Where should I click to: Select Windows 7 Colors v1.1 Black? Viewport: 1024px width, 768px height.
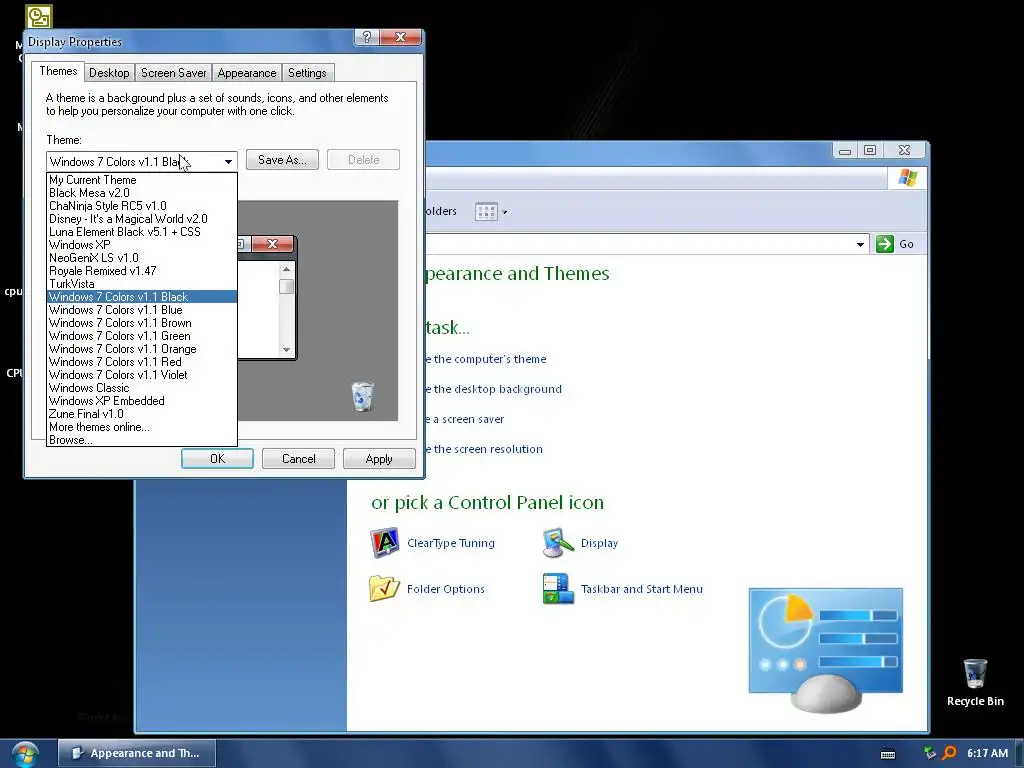(x=142, y=296)
